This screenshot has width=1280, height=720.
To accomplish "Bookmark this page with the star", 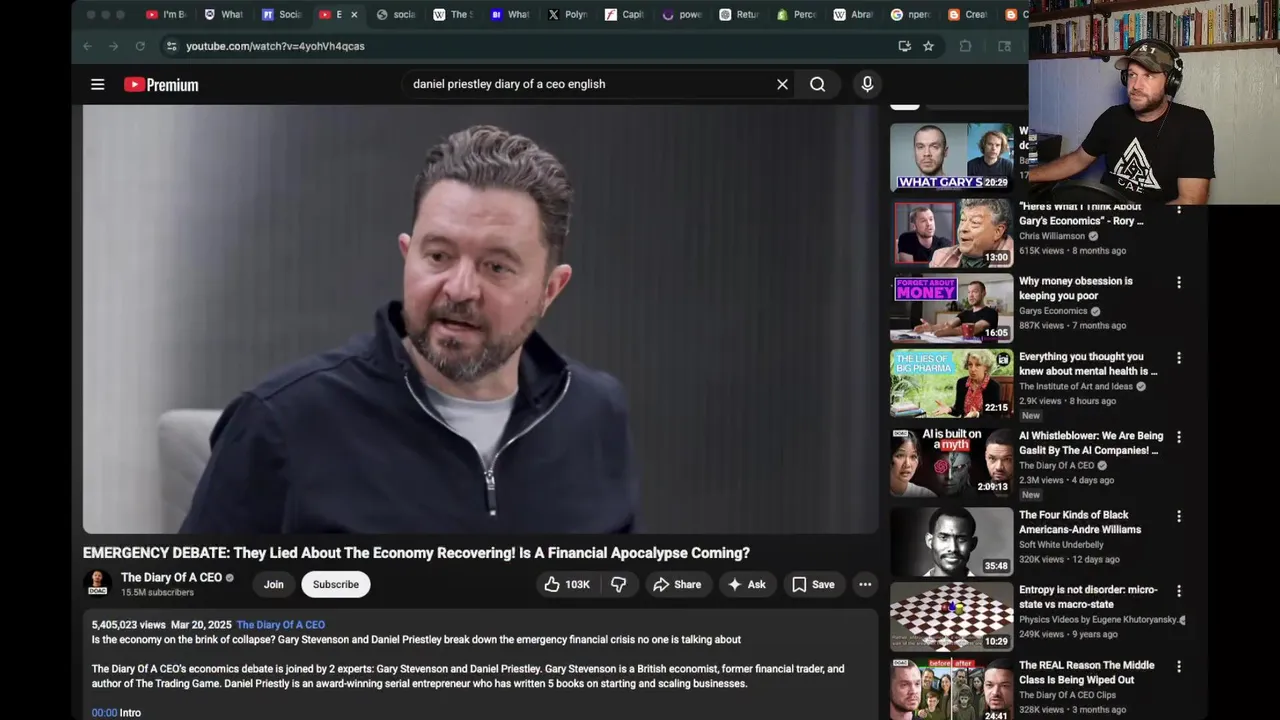I will (x=928, y=46).
